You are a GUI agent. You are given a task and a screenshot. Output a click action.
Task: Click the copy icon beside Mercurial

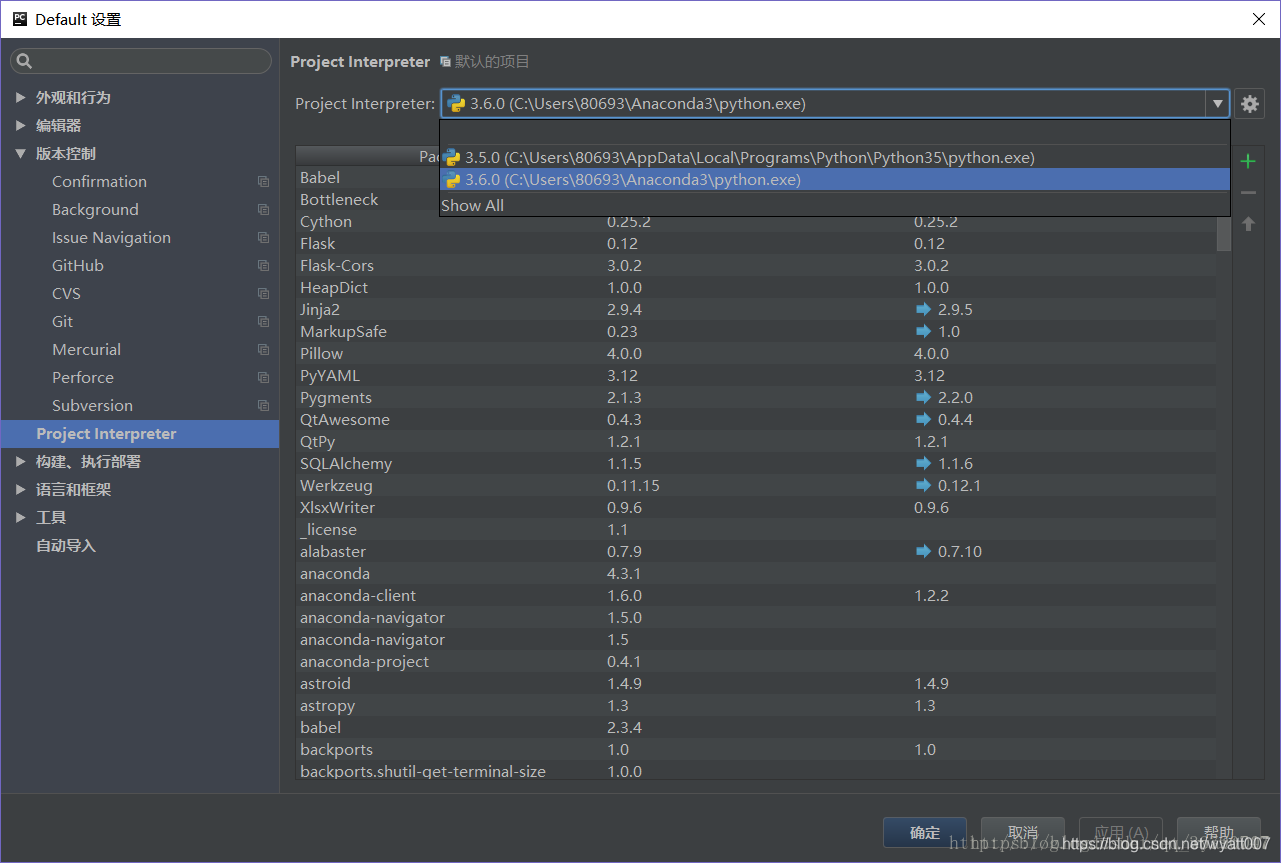[263, 350]
